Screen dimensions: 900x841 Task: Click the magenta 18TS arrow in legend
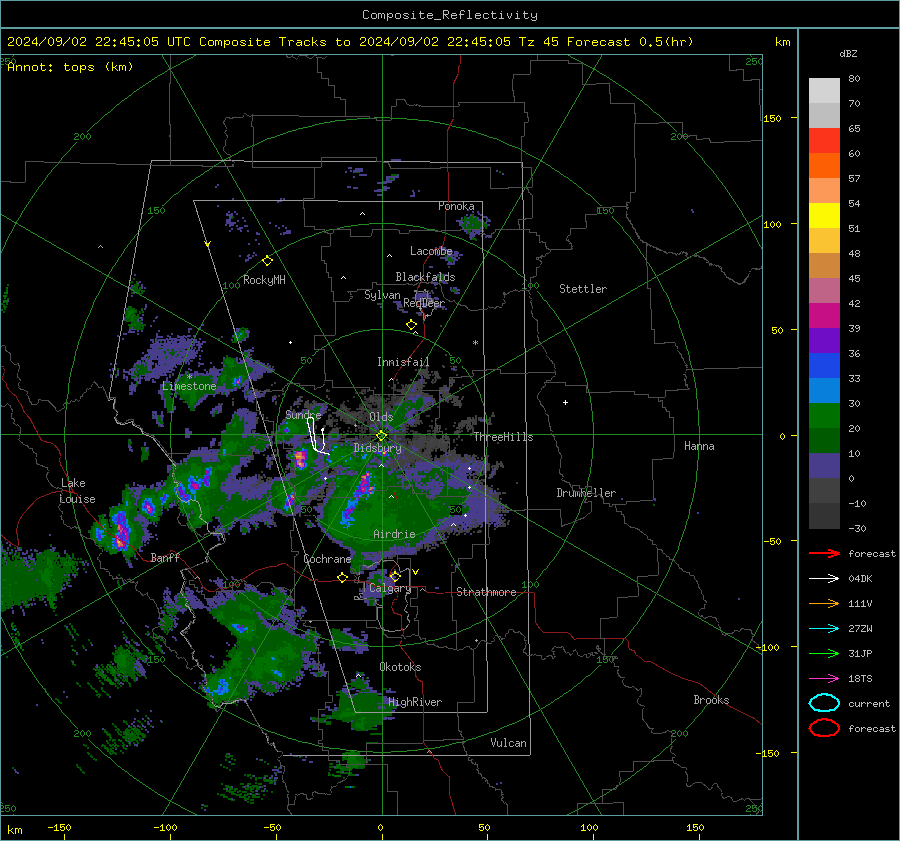(x=824, y=679)
